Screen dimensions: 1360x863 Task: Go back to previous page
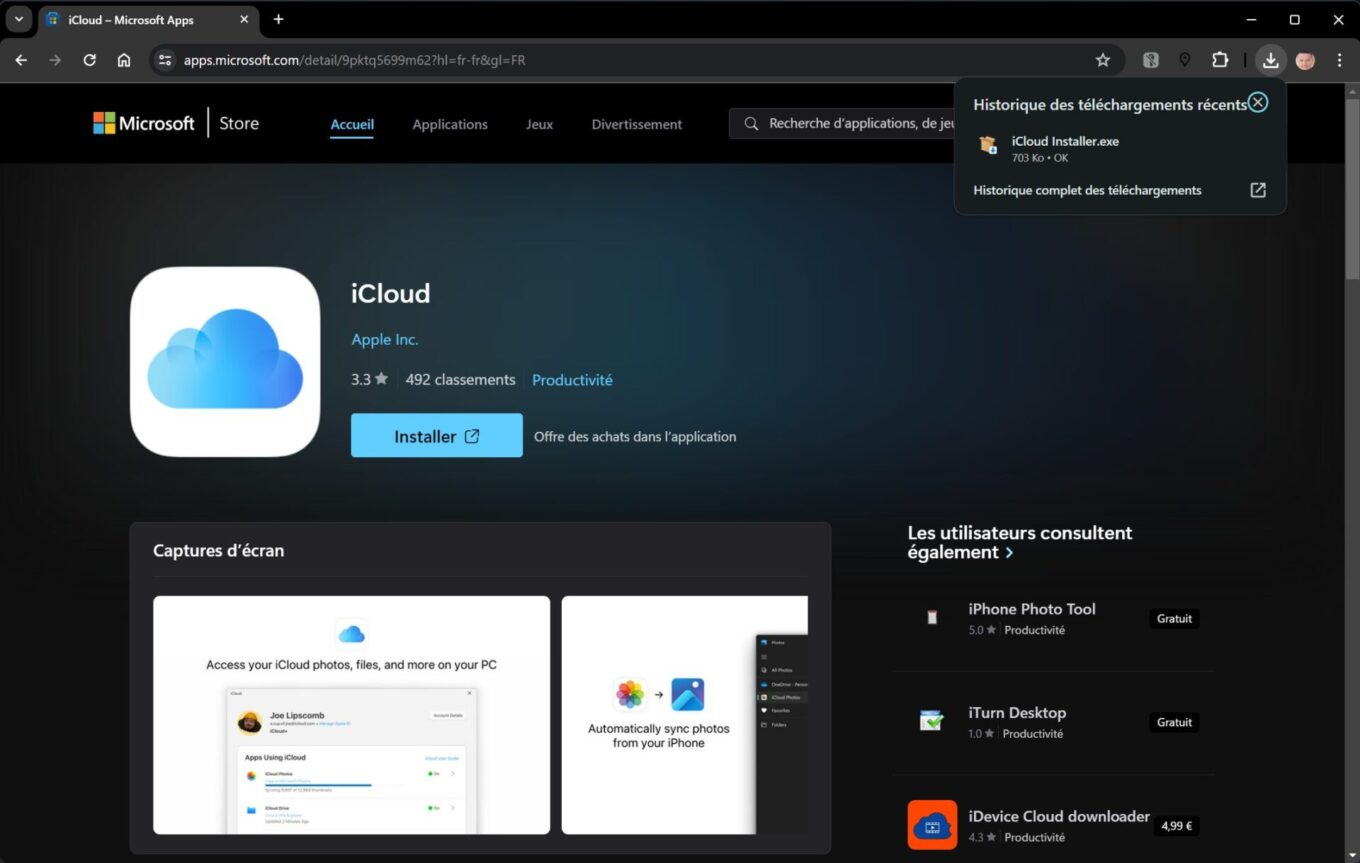[x=21, y=60]
